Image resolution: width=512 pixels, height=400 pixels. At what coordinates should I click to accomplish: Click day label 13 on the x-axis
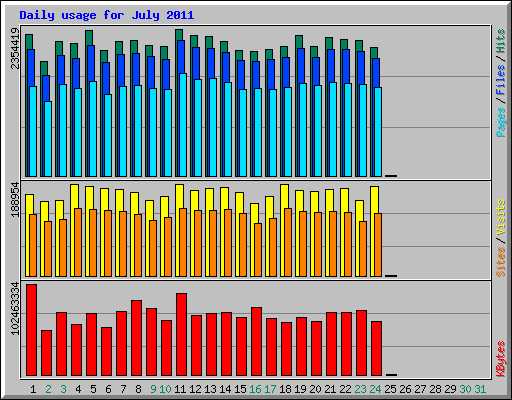[210, 389]
